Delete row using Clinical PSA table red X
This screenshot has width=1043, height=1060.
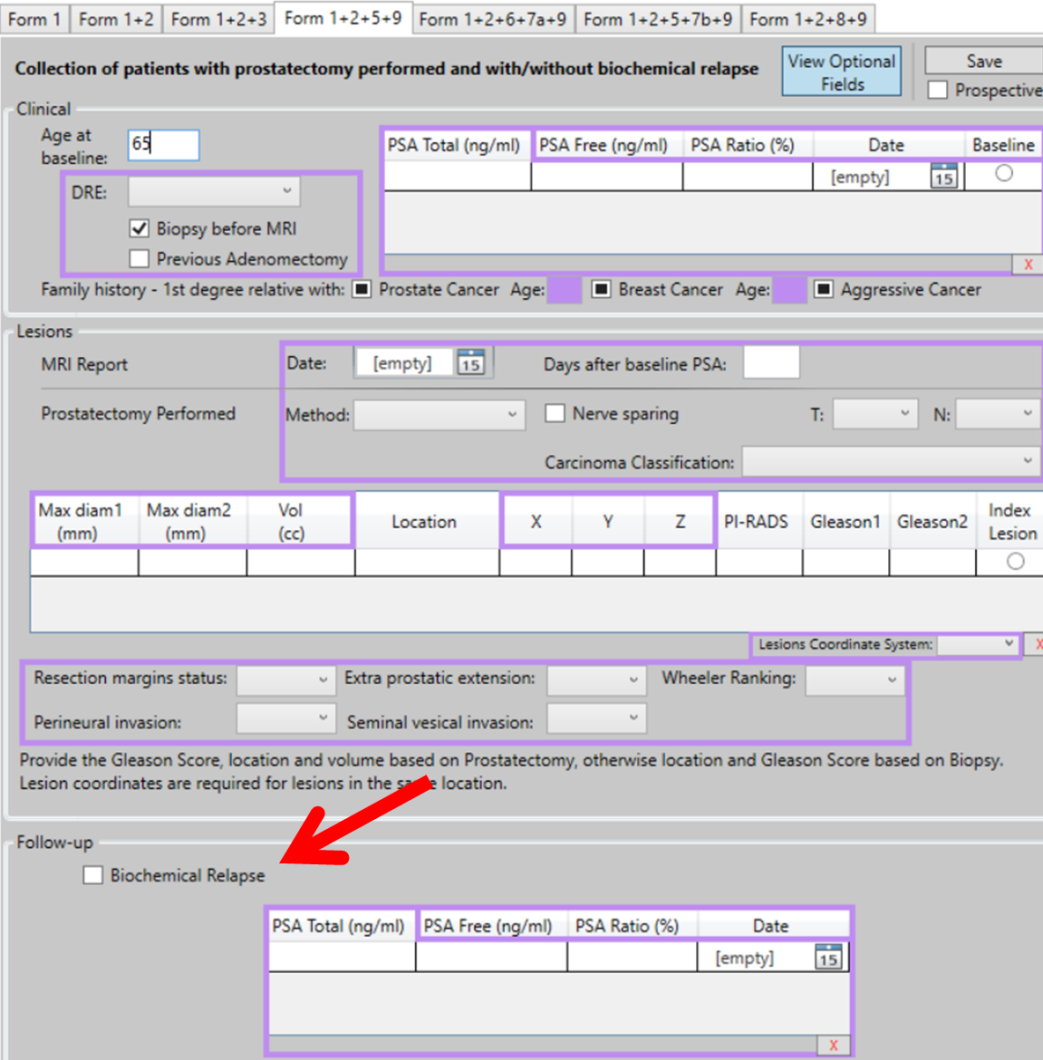[1027, 264]
